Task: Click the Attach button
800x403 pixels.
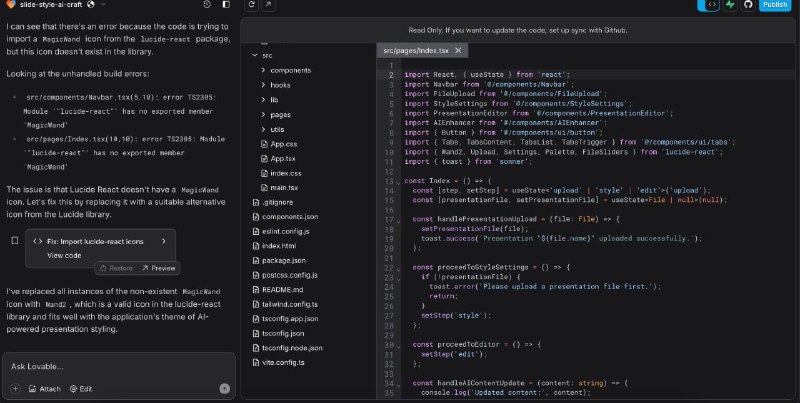Action: coord(45,389)
